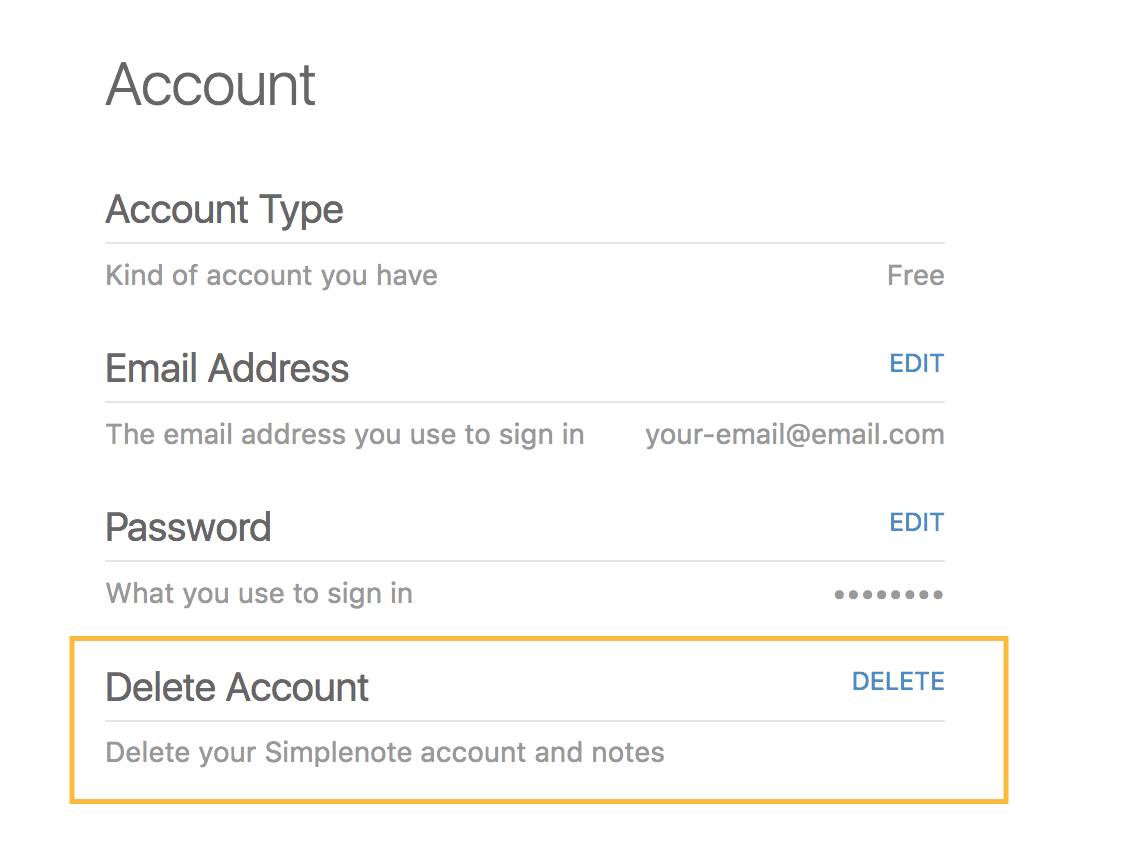Select the Free account type value
The image size is (1123, 852).
[915, 275]
